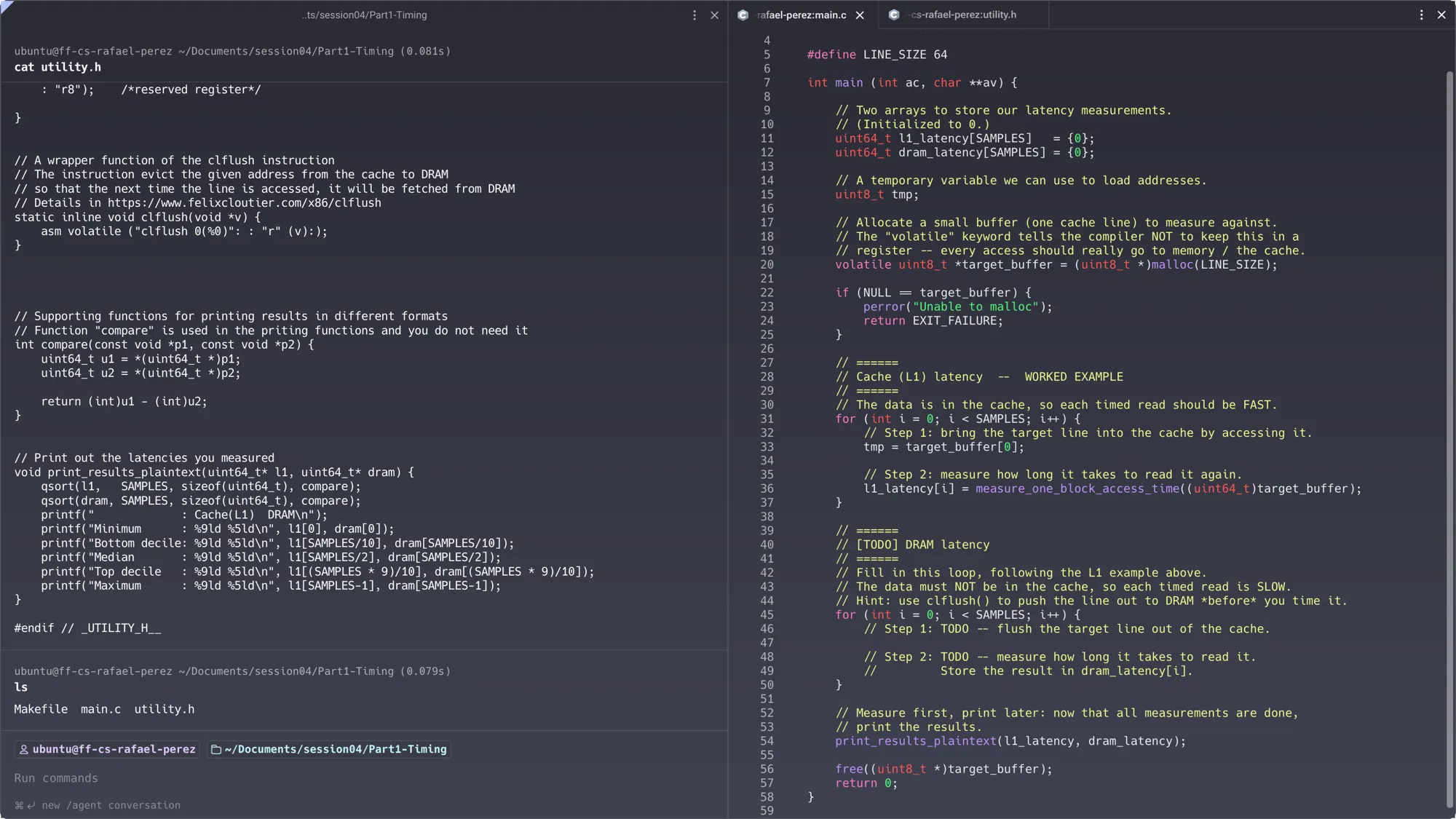
Task: Focus the Run commands input field
Action: tap(364, 778)
